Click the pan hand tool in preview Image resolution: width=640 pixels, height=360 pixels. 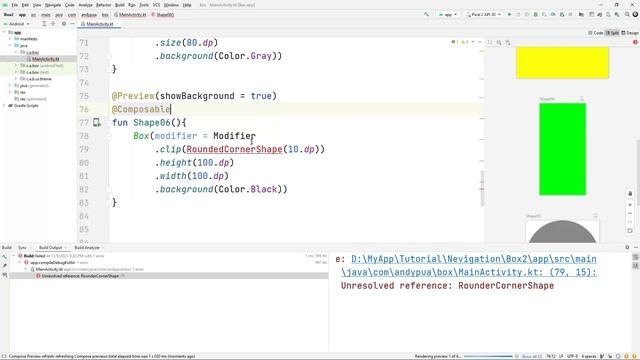(x=630, y=194)
